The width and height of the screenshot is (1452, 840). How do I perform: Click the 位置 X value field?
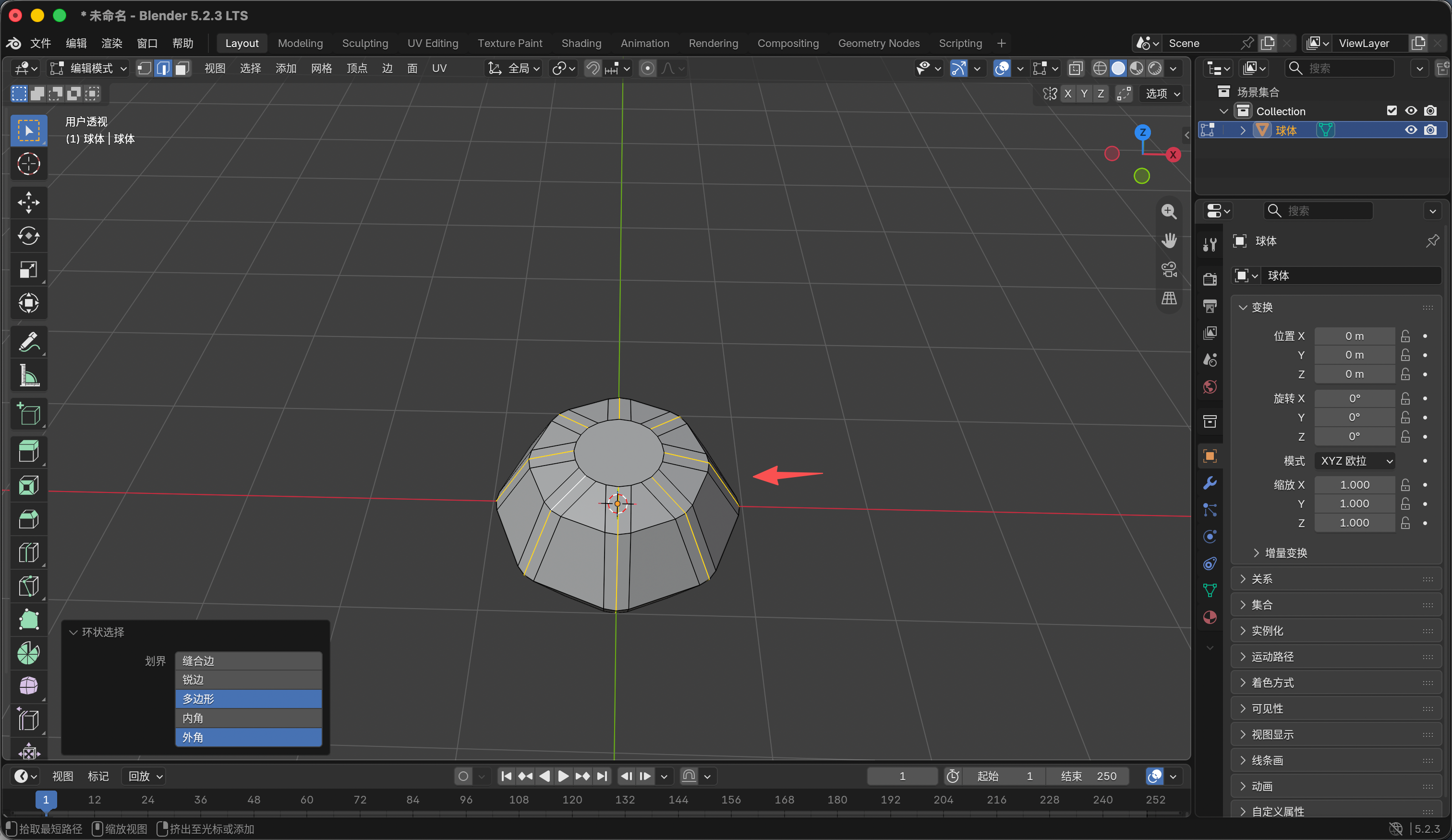(1355, 336)
